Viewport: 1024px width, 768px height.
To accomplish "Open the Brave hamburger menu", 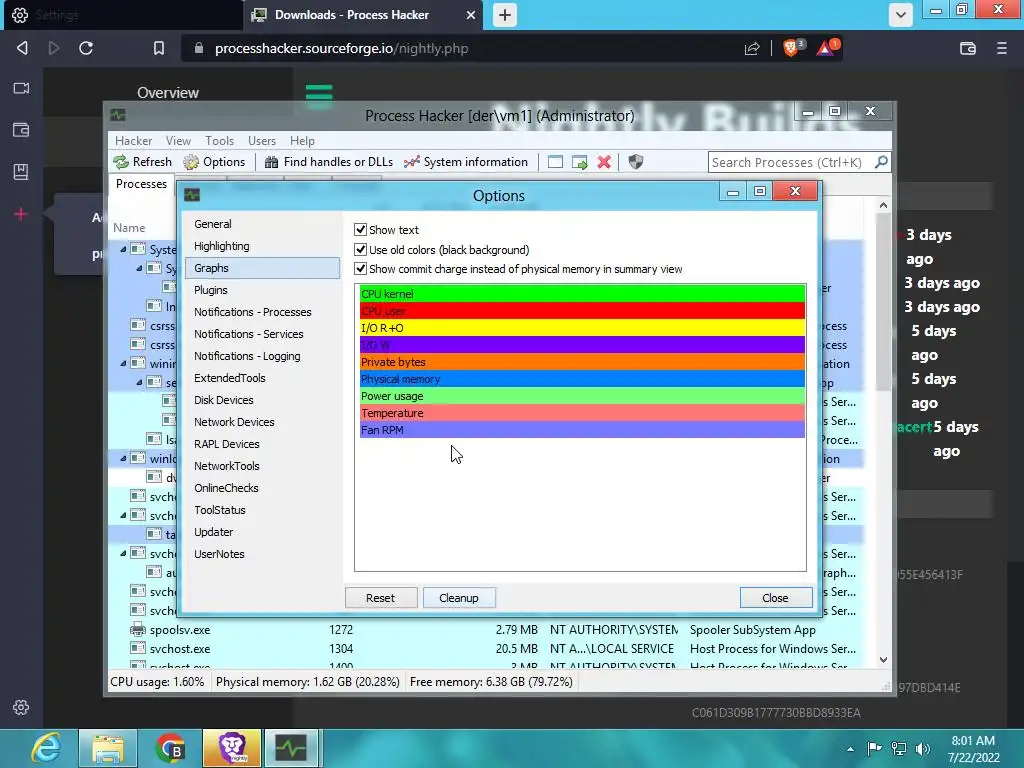I will 1002,48.
